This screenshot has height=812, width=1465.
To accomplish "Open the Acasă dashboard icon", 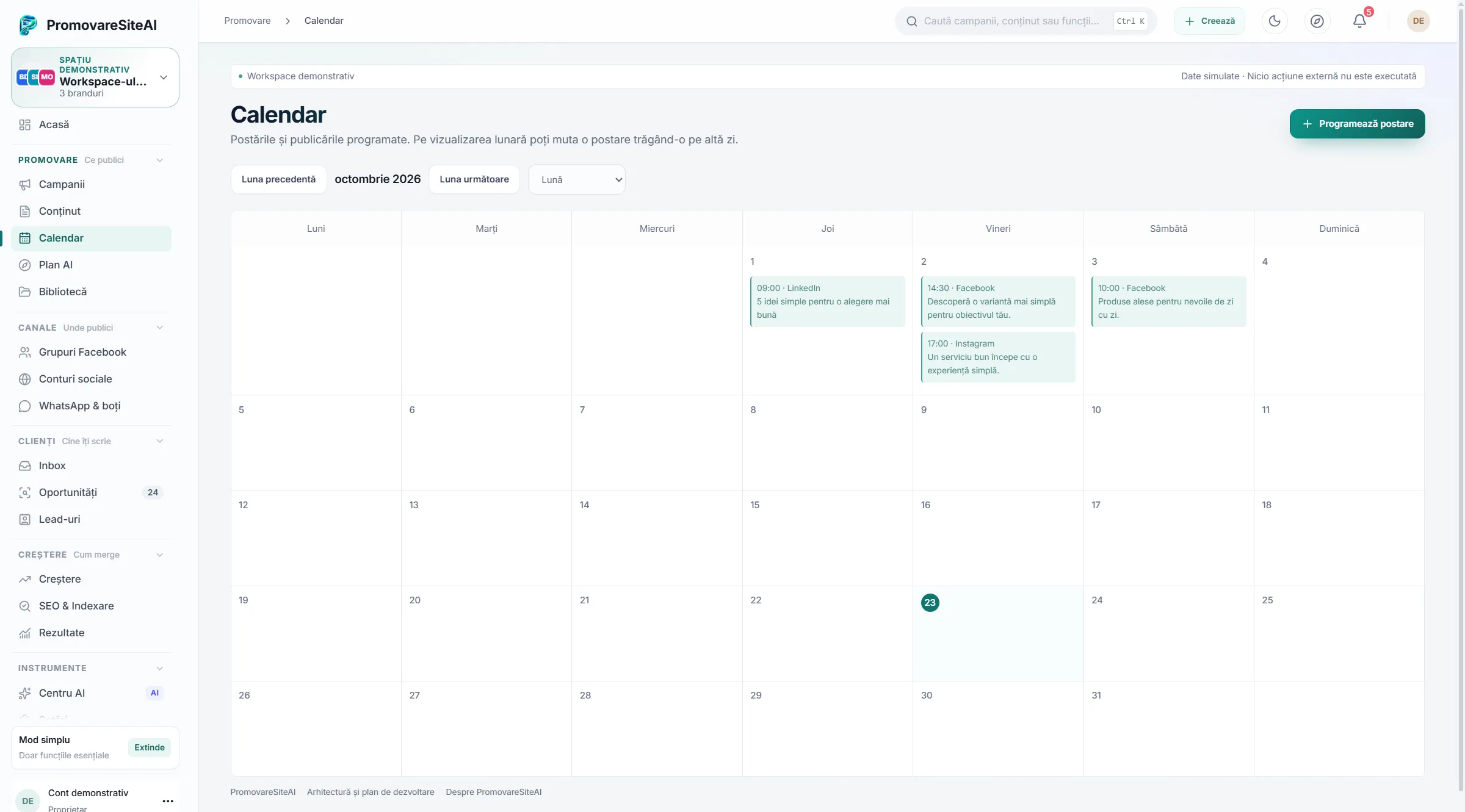I will pyautogui.click(x=24, y=124).
